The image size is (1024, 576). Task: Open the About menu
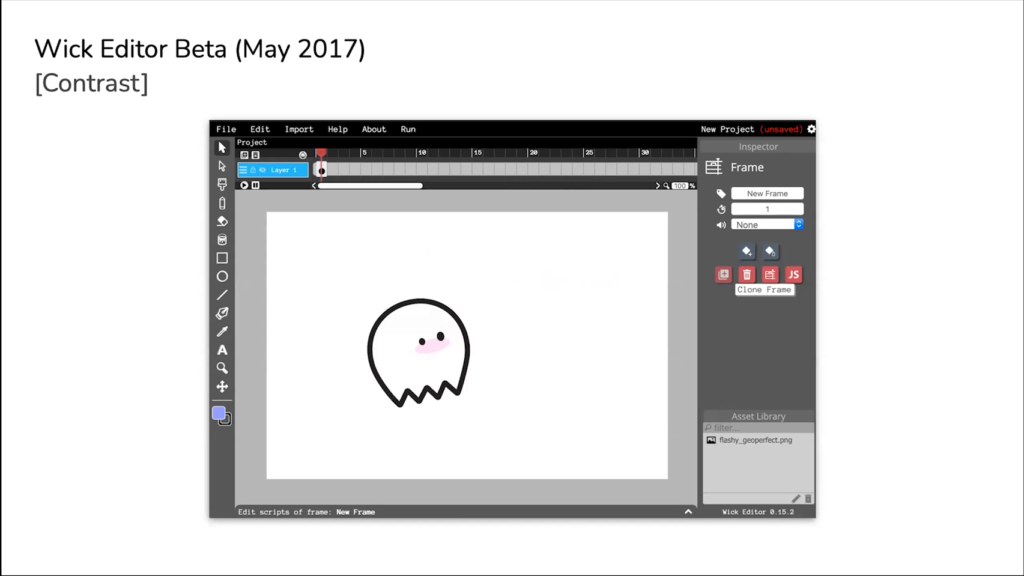point(374,129)
